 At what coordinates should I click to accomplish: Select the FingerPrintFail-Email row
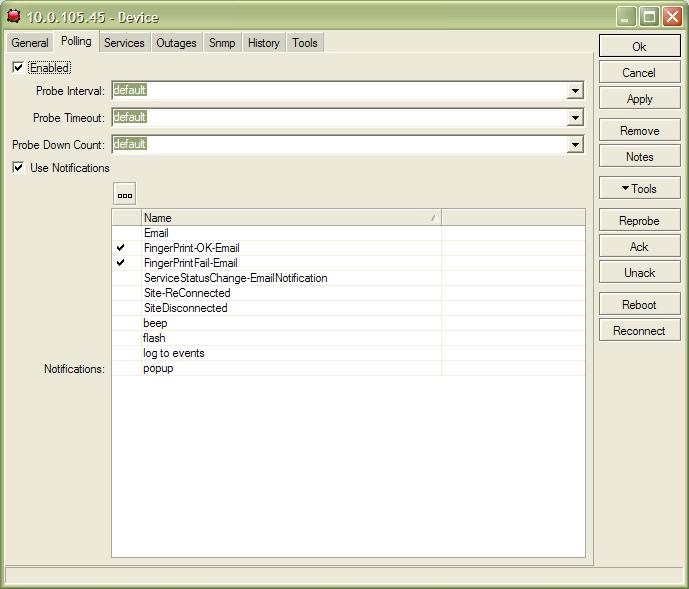point(348,263)
